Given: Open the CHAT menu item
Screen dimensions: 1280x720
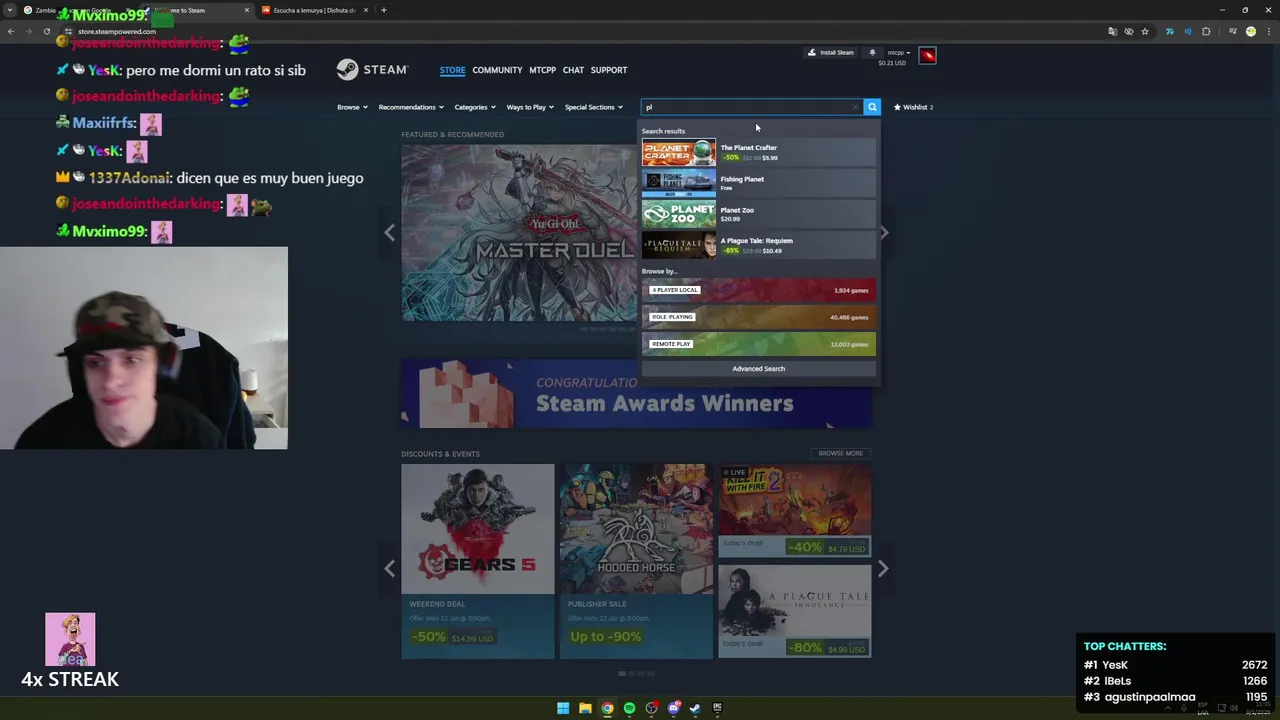Looking at the screenshot, I should point(573,70).
